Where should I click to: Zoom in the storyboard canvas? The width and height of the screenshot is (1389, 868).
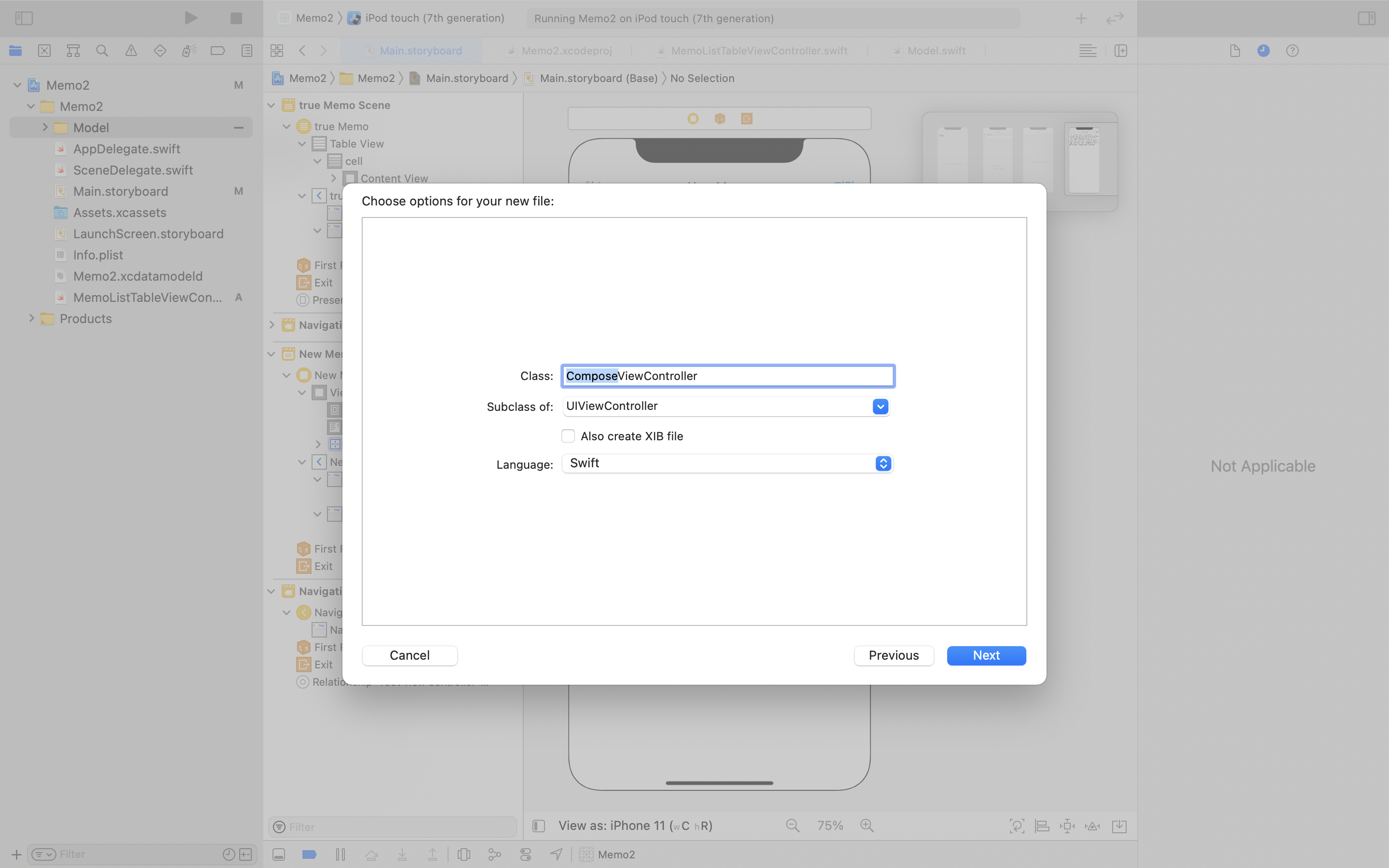[x=867, y=826]
